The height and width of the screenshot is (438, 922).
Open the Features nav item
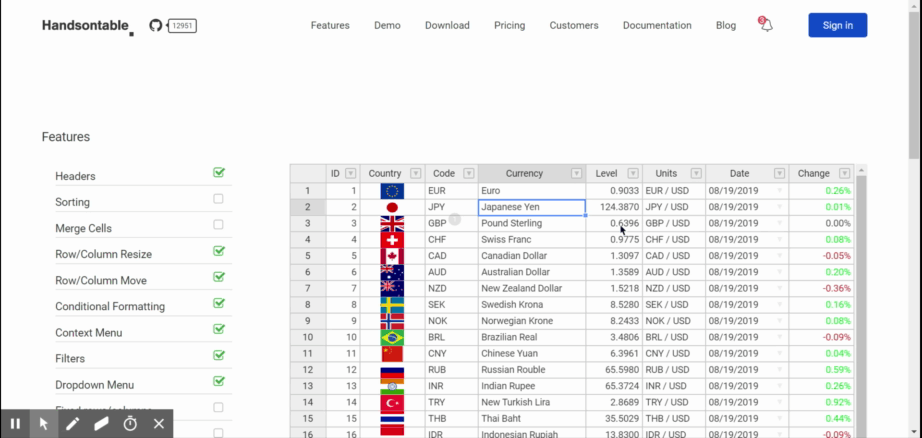330,25
